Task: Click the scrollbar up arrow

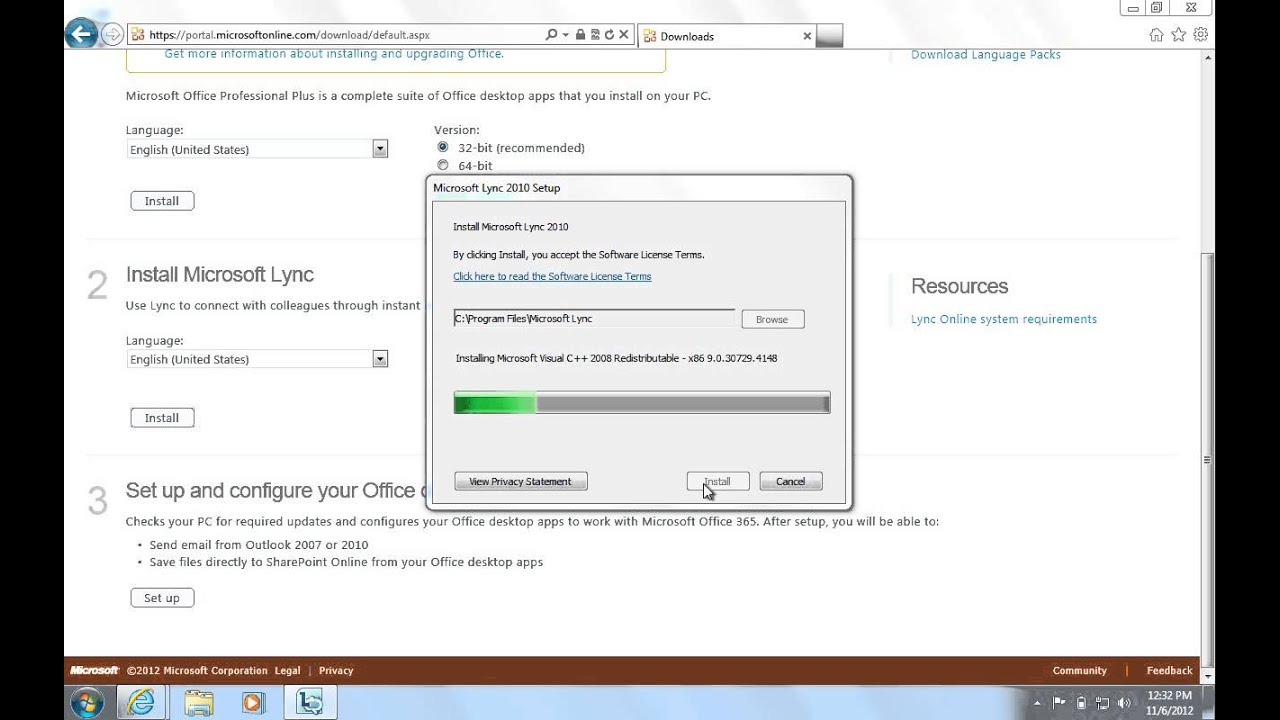Action: (x=1208, y=59)
